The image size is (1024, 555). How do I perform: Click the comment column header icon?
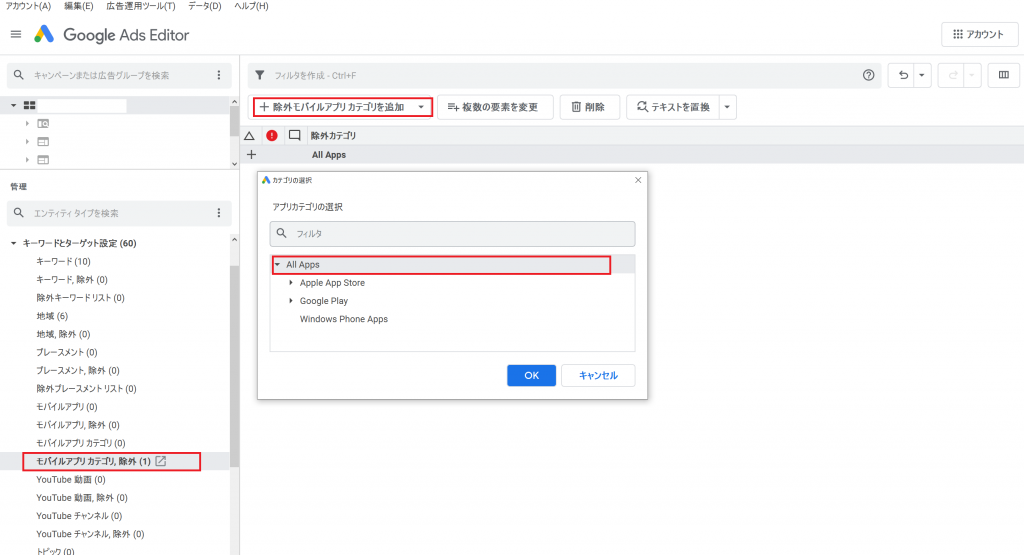coord(295,135)
